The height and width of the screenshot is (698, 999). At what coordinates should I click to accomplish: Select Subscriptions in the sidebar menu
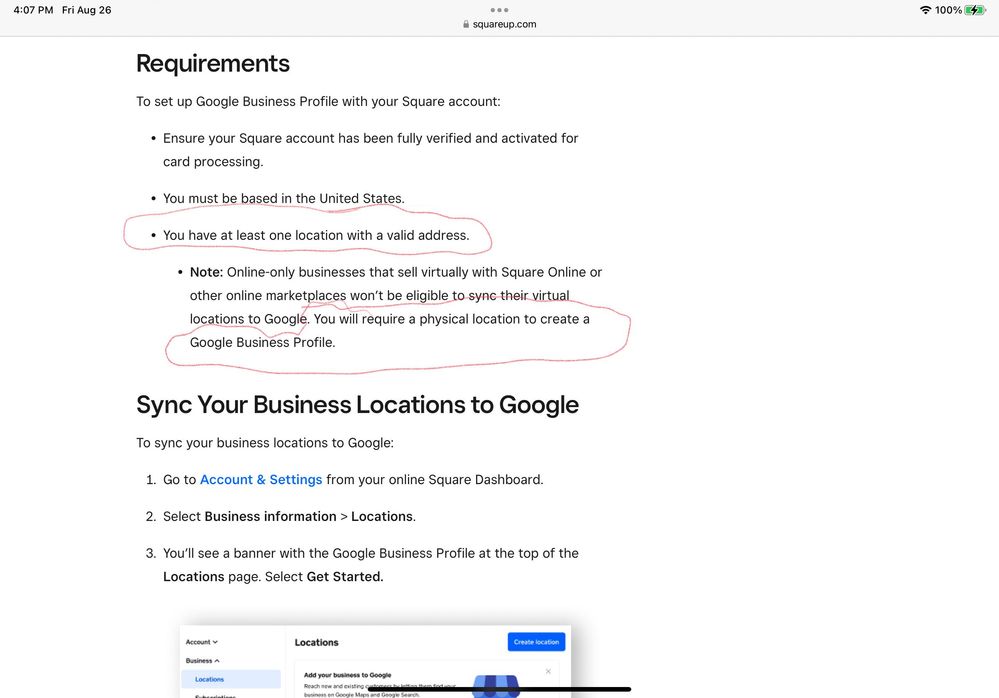point(215,695)
